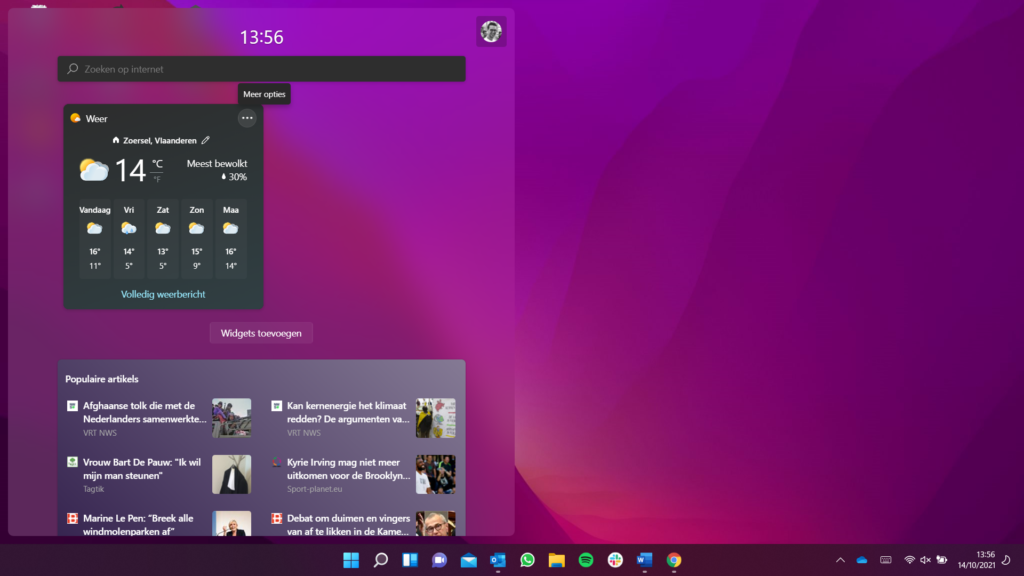
Task: Open the Weer widget title
Action: point(96,118)
